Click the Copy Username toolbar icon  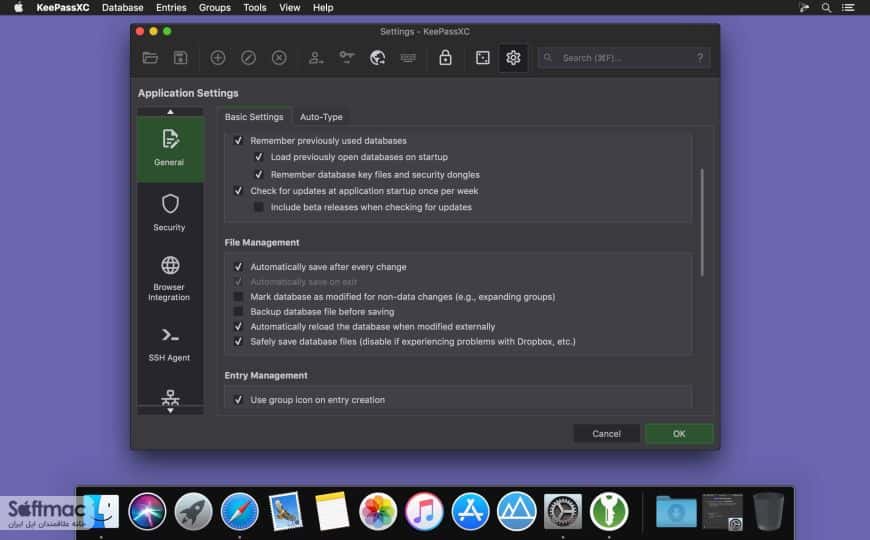pyautogui.click(x=316, y=58)
